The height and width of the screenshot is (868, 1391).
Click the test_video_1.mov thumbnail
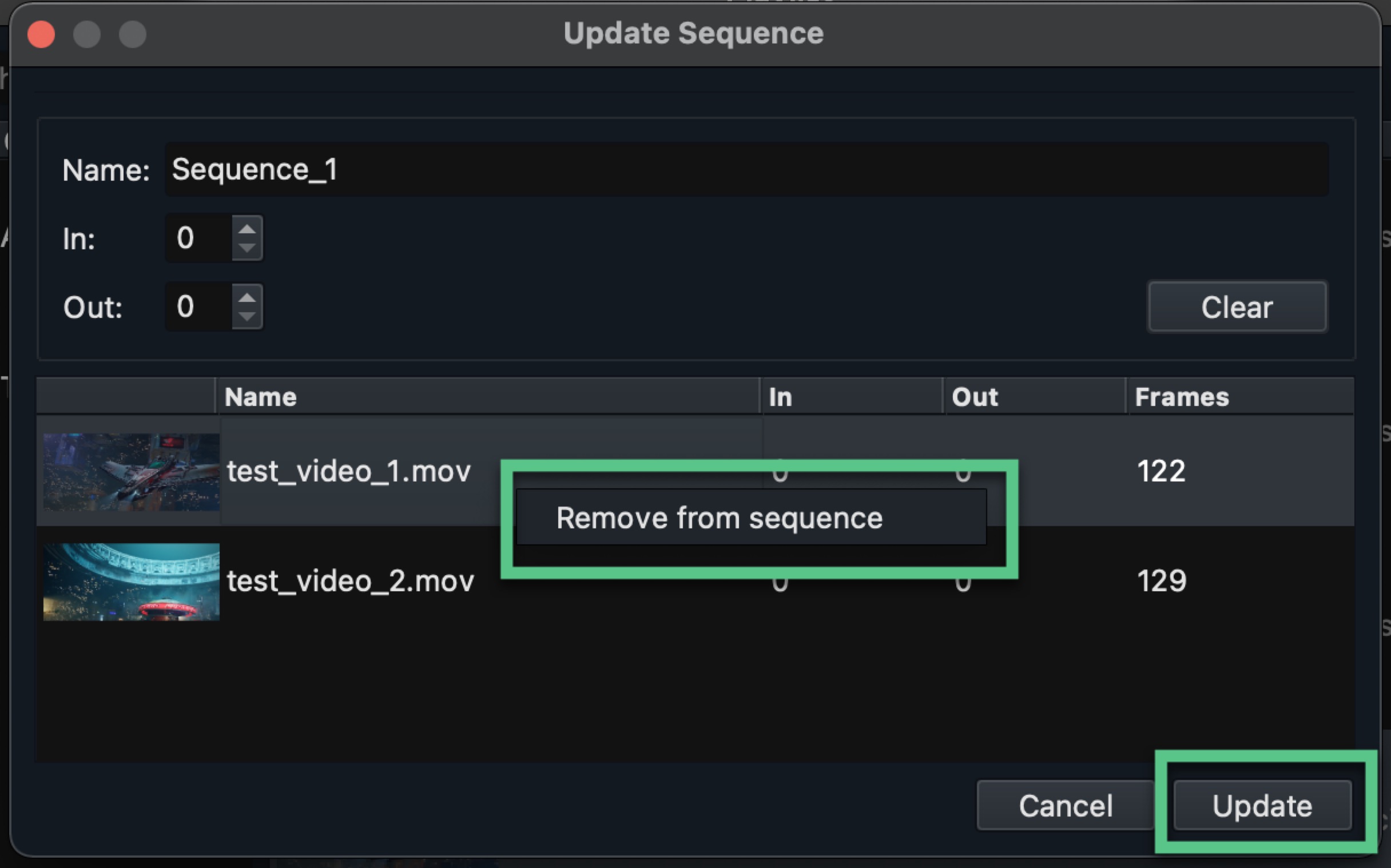coord(130,472)
